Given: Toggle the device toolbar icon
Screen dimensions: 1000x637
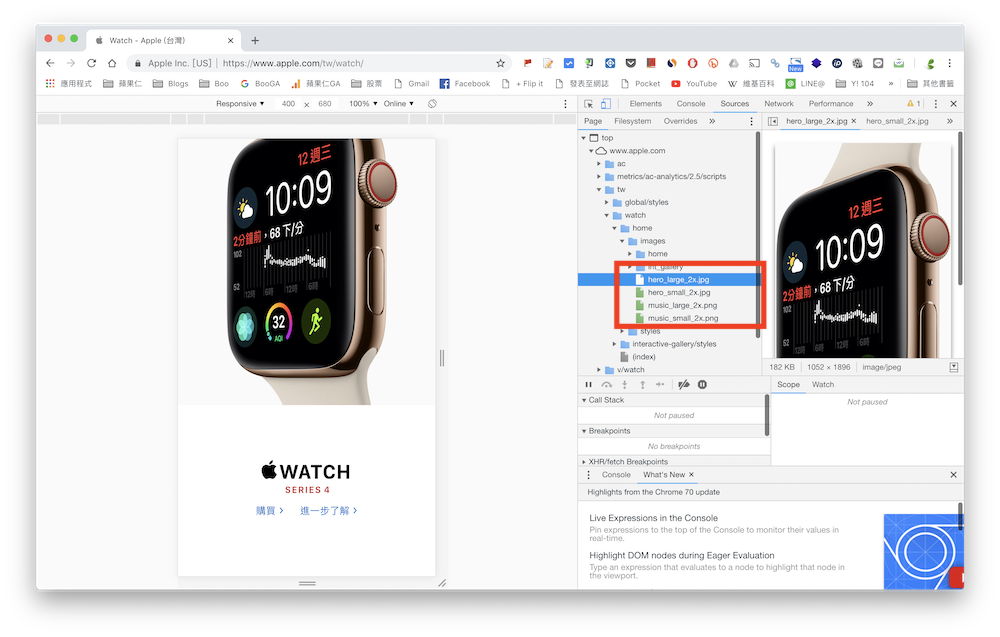Looking at the screenshot, I should tap(605, 104).
